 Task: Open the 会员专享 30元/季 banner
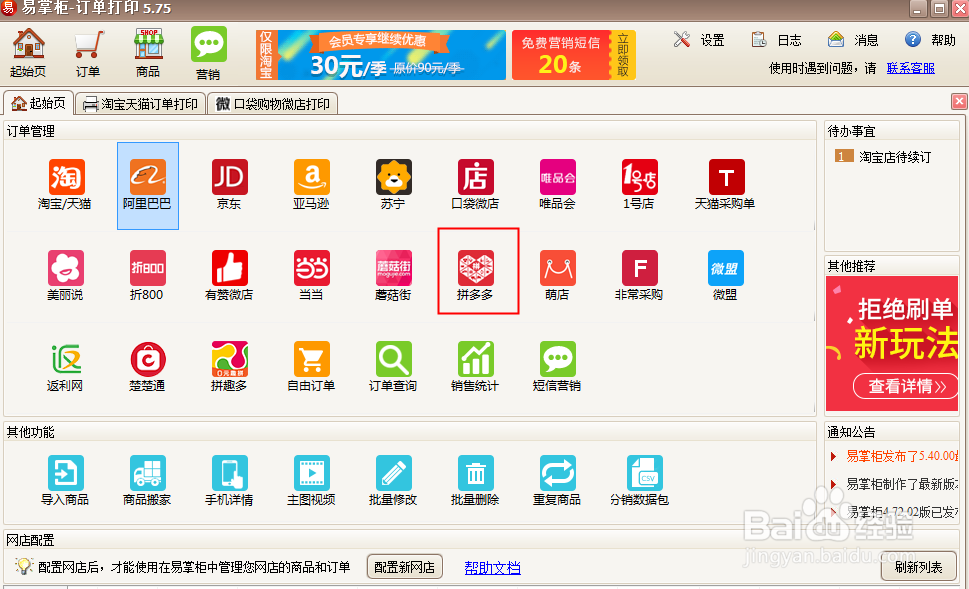[x=381, y=55]
